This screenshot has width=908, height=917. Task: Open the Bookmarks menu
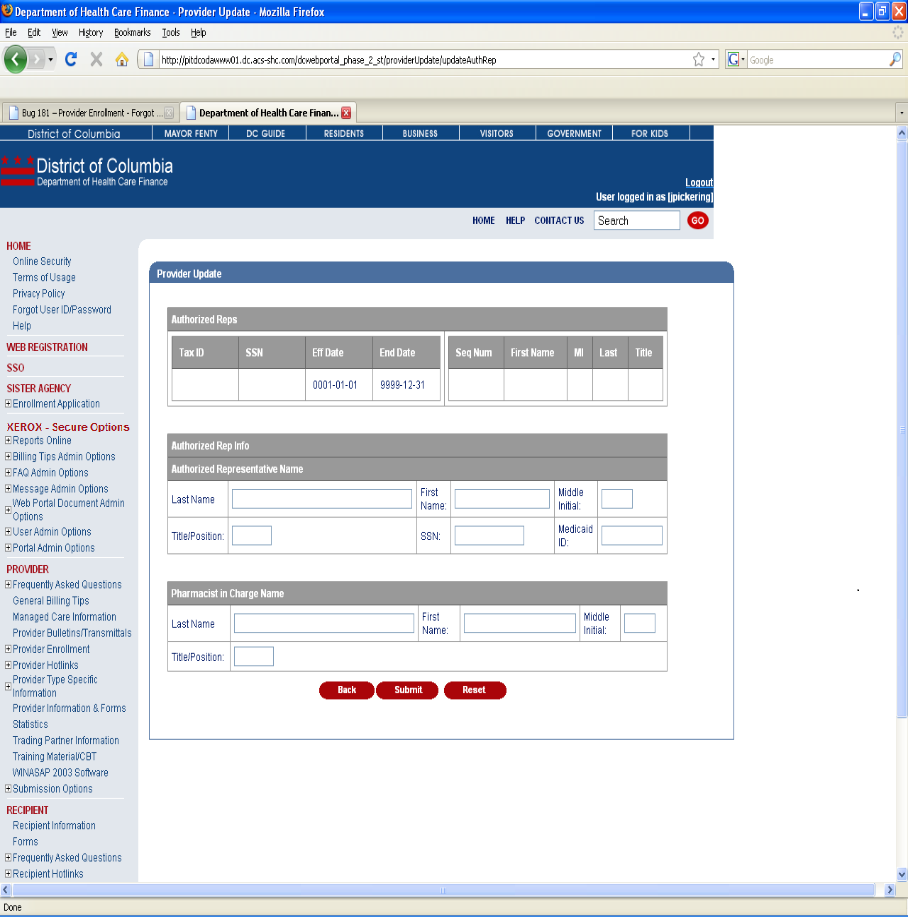point(132,33)
